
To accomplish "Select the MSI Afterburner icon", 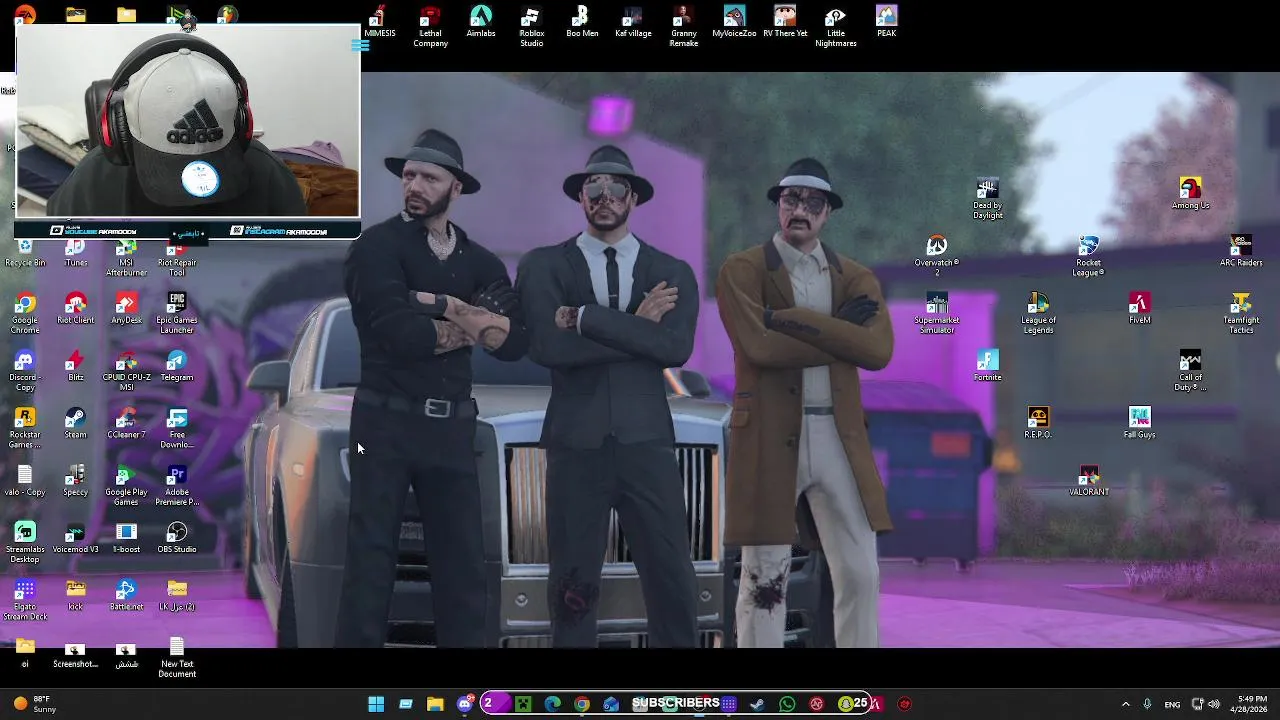I will coord(126,258).
